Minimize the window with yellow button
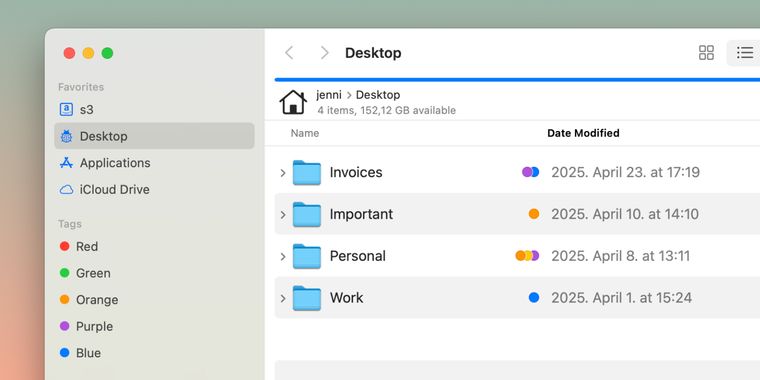 tap(88, 53)
